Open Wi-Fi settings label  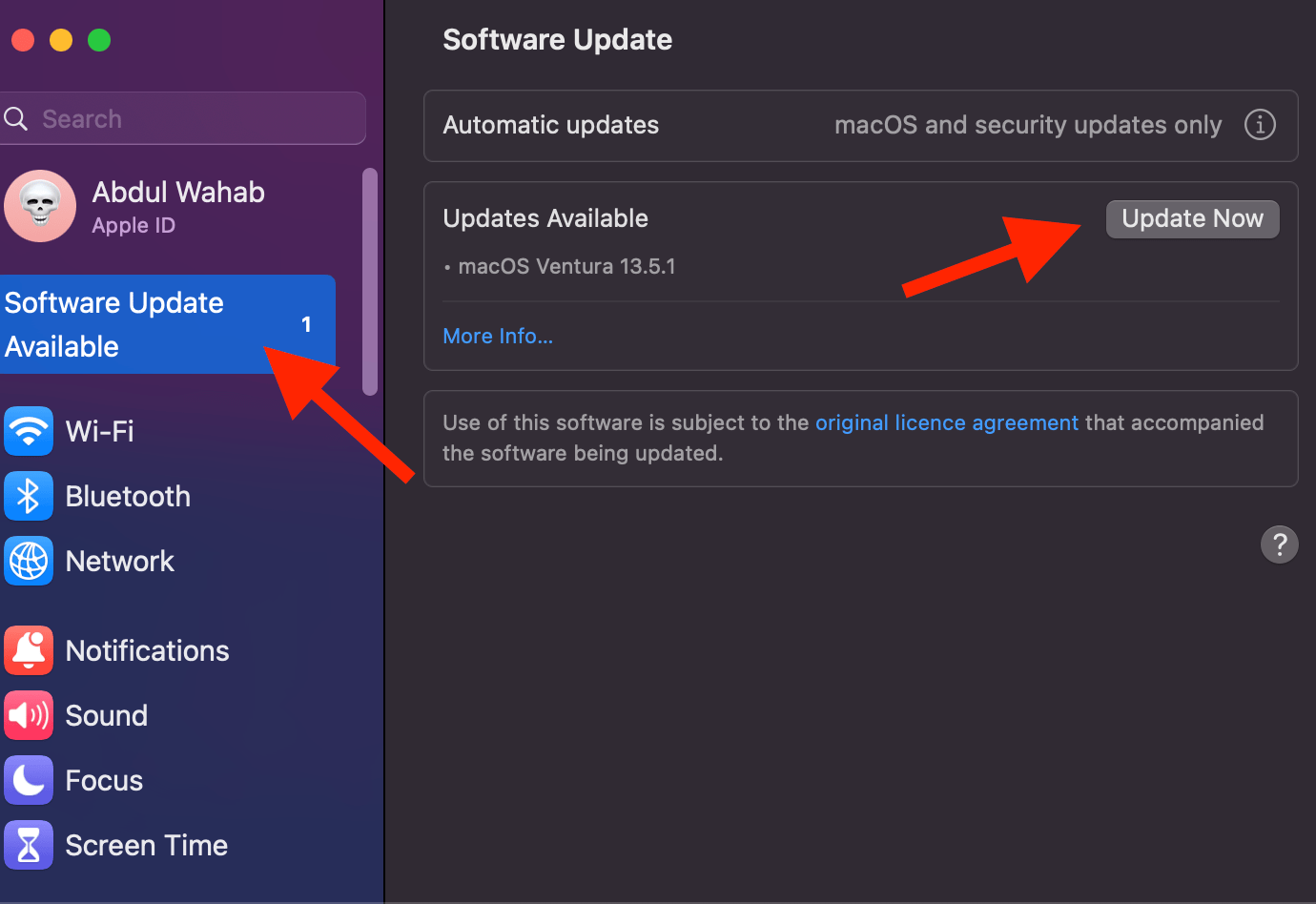point(99,431)
